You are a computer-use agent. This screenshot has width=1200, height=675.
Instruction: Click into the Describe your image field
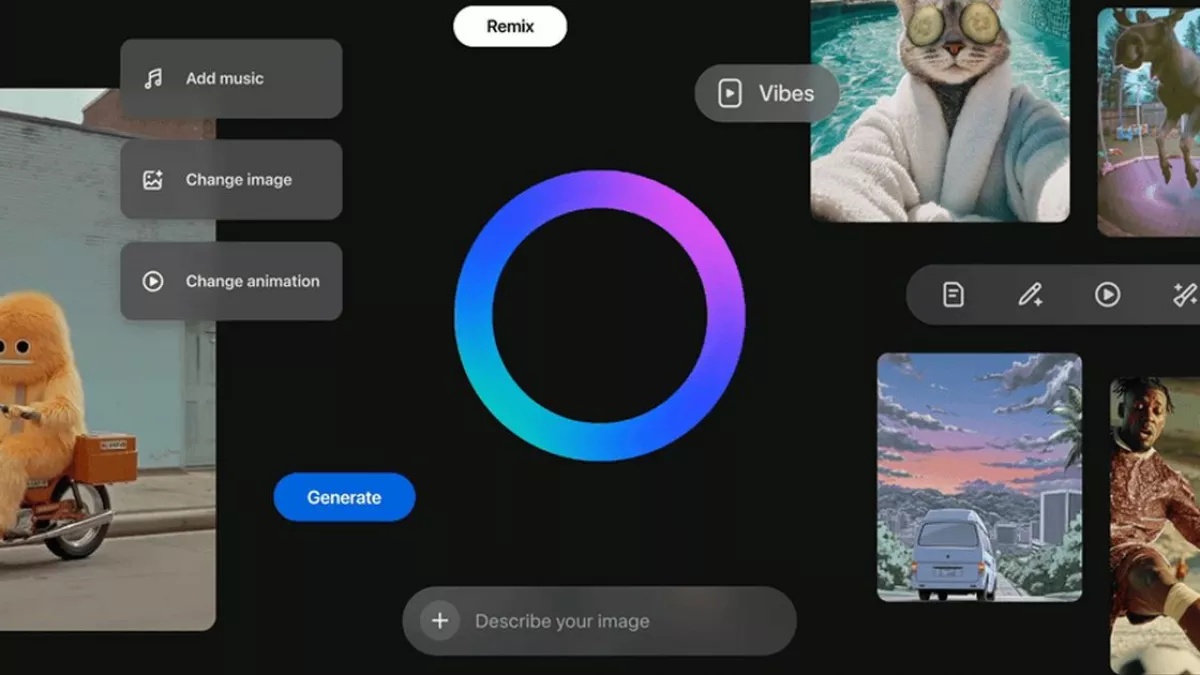click(600, 621)
